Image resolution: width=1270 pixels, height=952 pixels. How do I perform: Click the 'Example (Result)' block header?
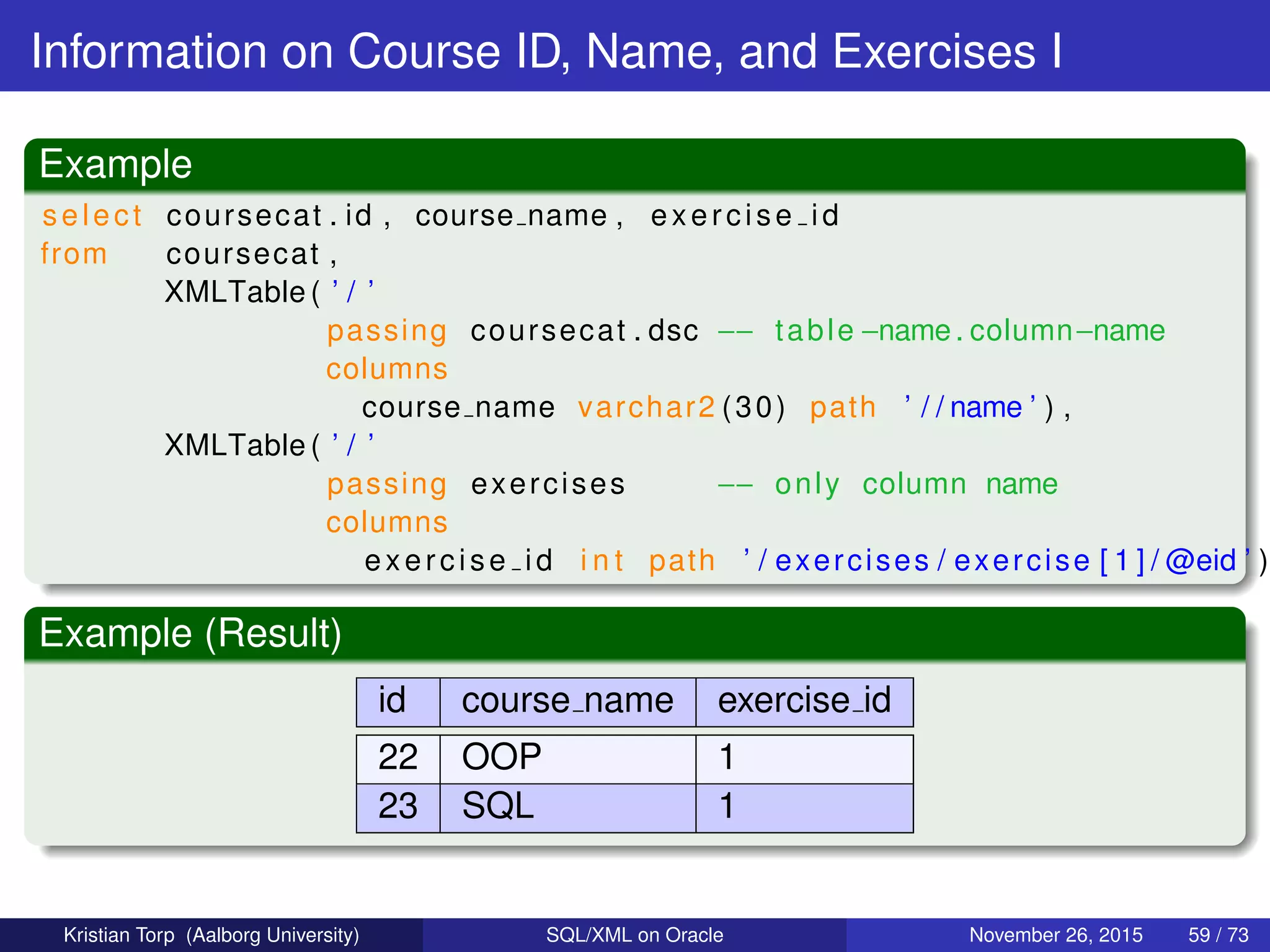coord(634,633)
